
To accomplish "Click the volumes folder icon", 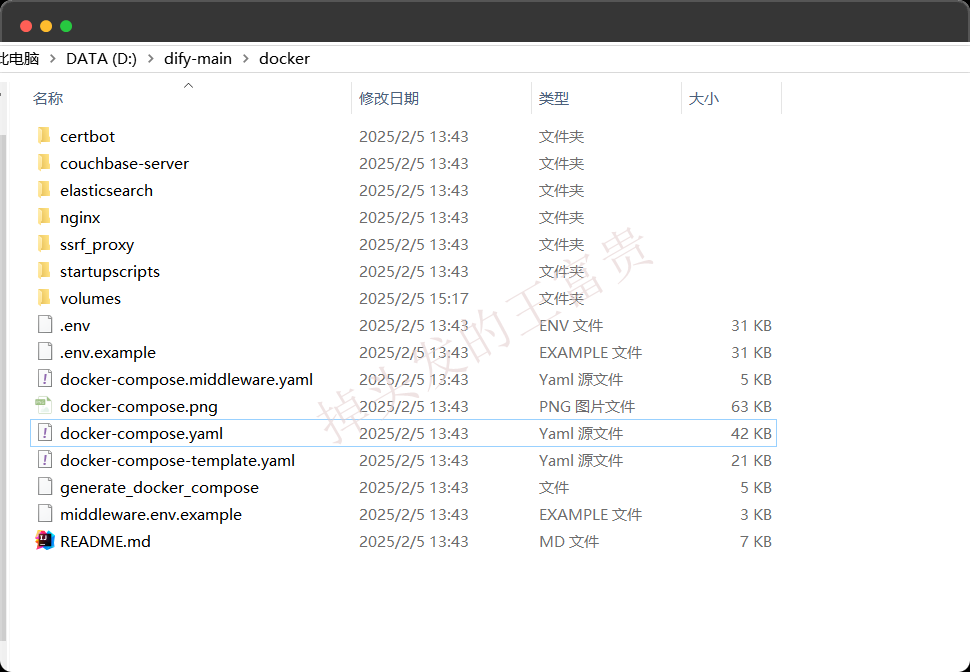I will click(x=44, y=298).
